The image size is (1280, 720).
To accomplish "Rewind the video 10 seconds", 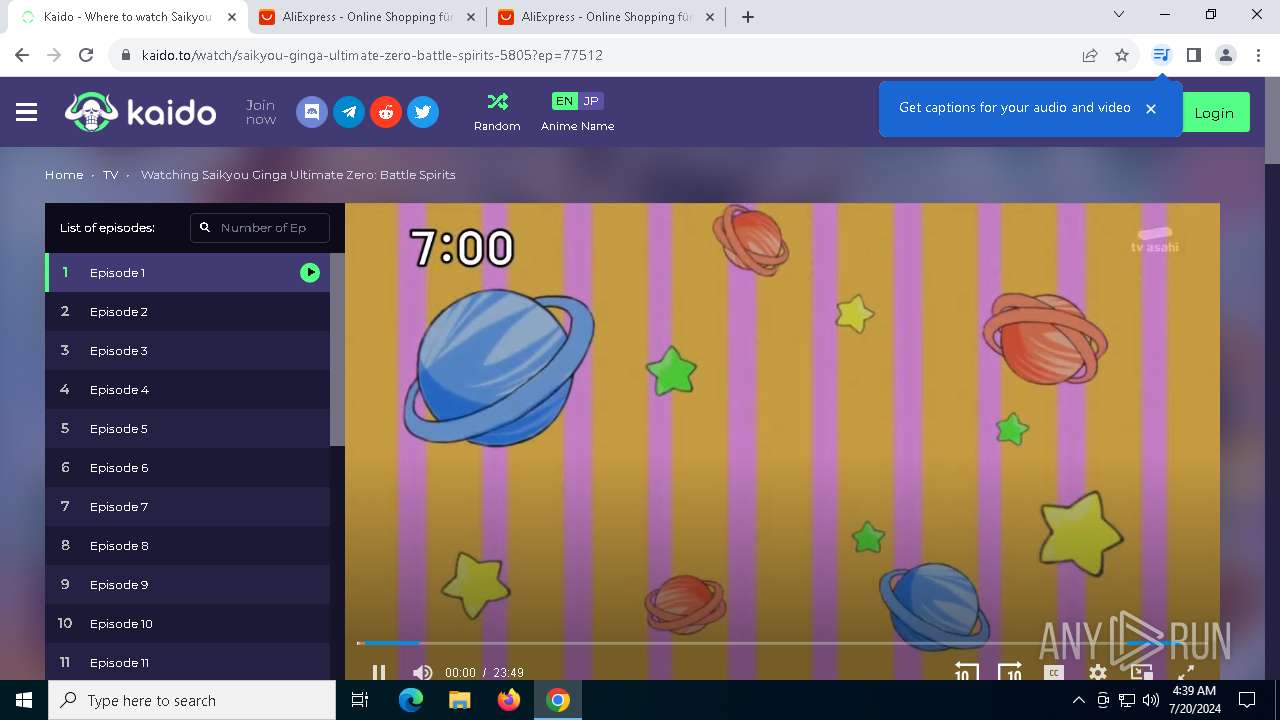I will [966, 672].
